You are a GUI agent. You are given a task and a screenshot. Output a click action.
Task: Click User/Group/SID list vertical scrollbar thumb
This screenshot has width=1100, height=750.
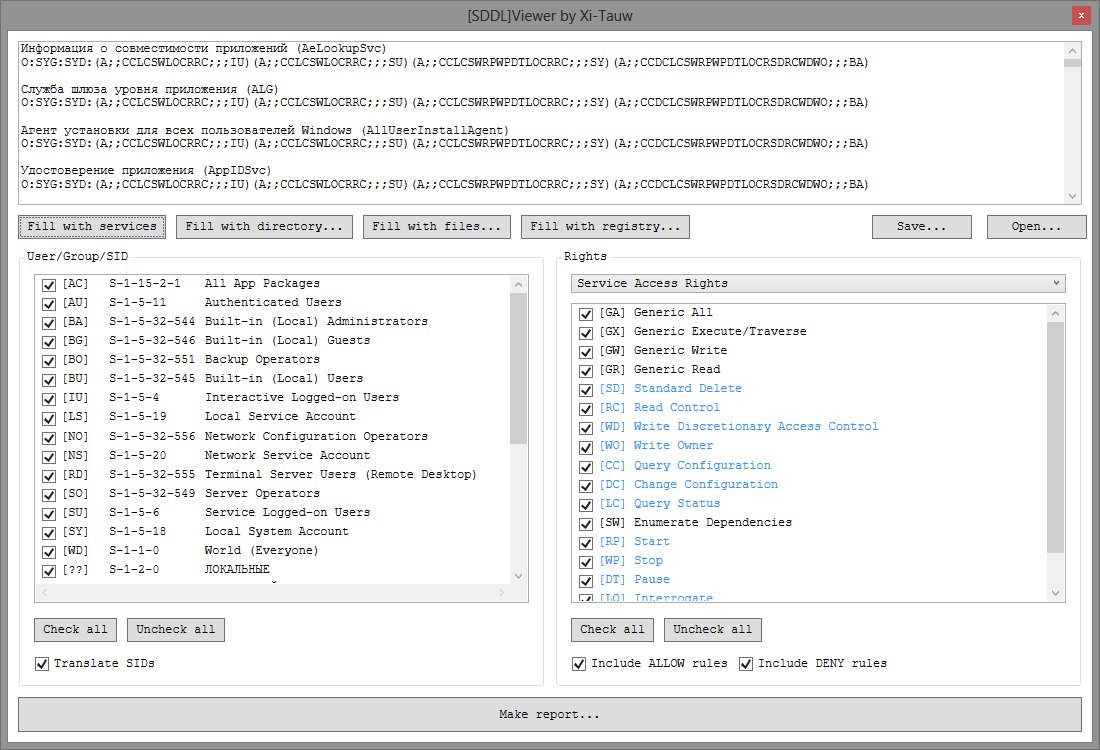point(518,368)
